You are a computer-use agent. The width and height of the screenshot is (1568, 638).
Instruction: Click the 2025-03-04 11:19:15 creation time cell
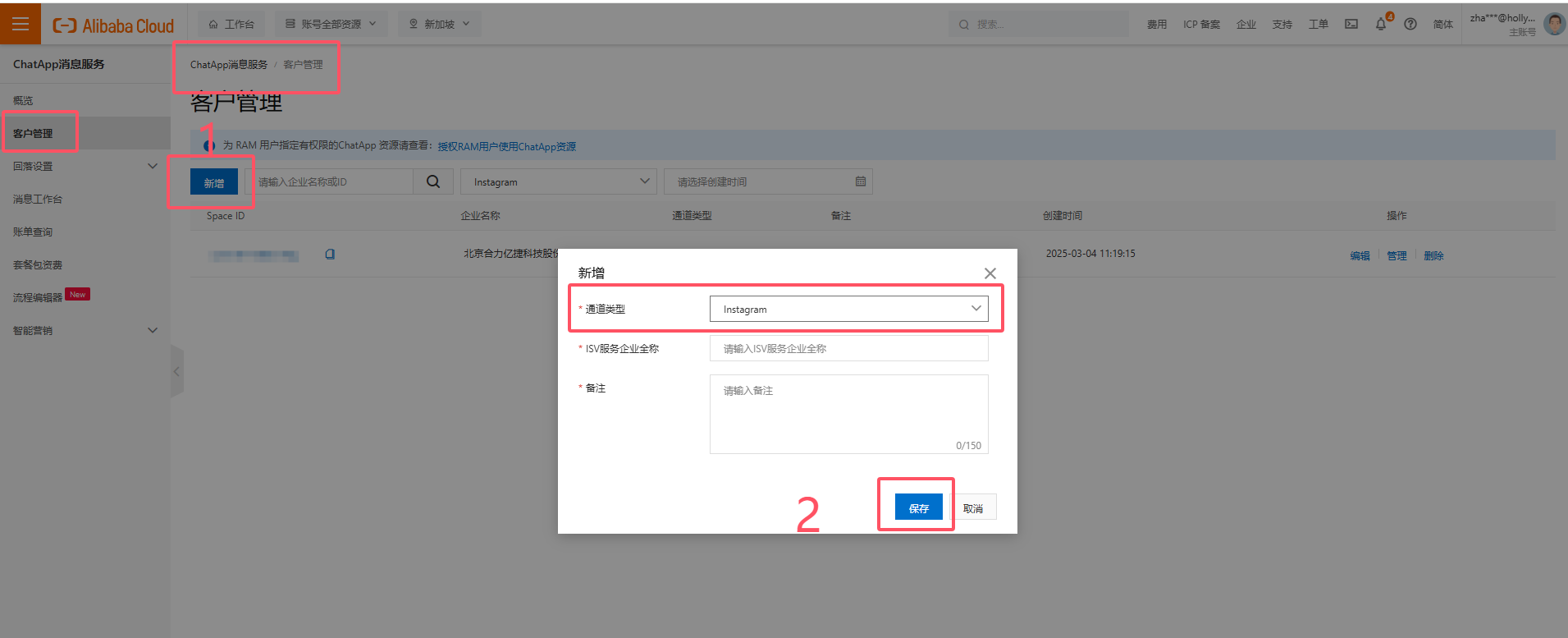click(x=1090, y=254)
